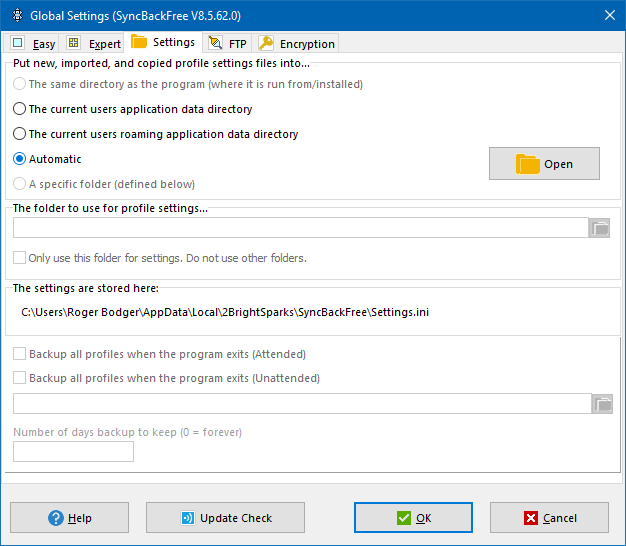Click the Help button
This screenshot has width=626, height=546.
tap(69, 518)
